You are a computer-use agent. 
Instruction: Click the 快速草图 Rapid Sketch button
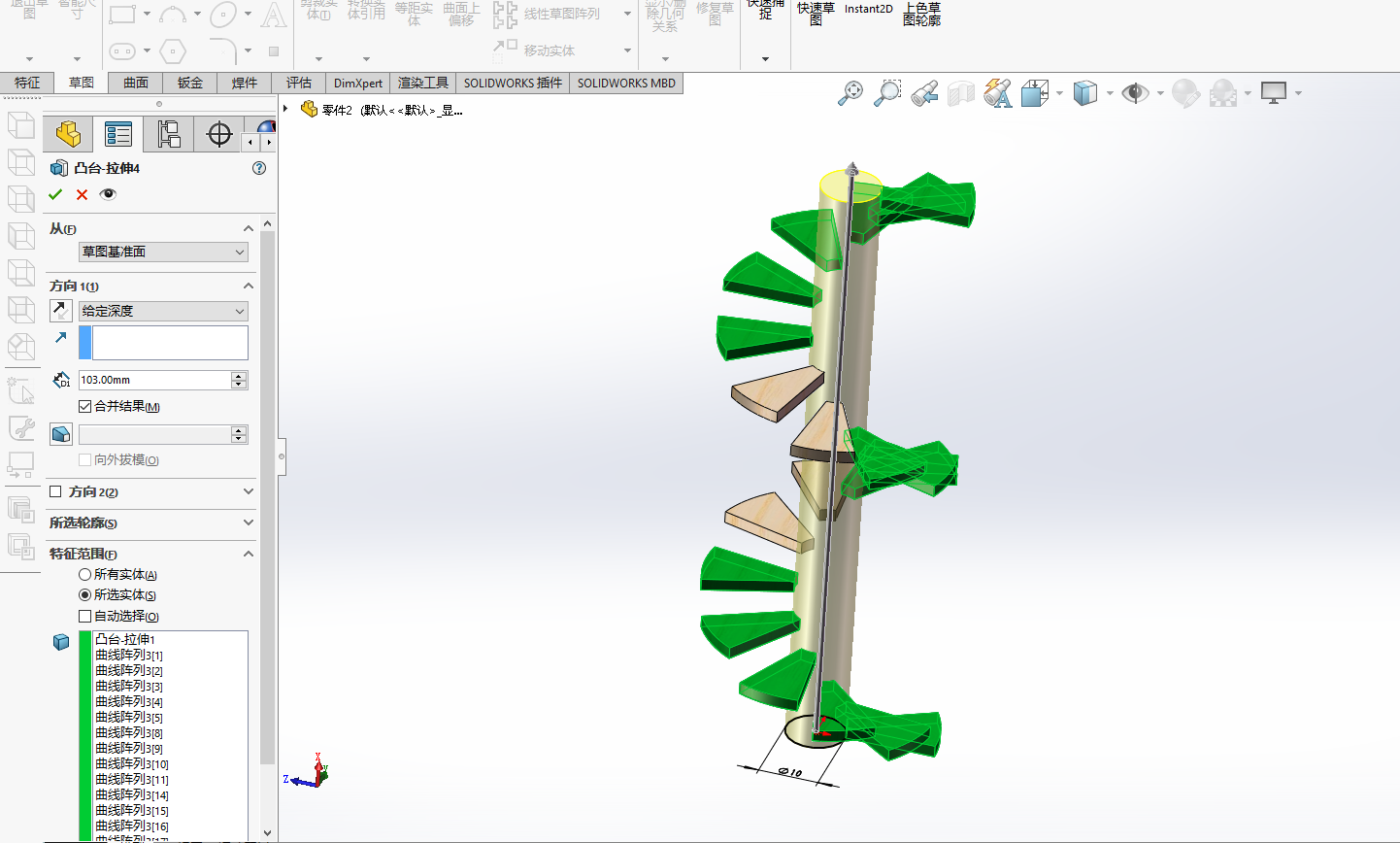[x=816, y=14]
